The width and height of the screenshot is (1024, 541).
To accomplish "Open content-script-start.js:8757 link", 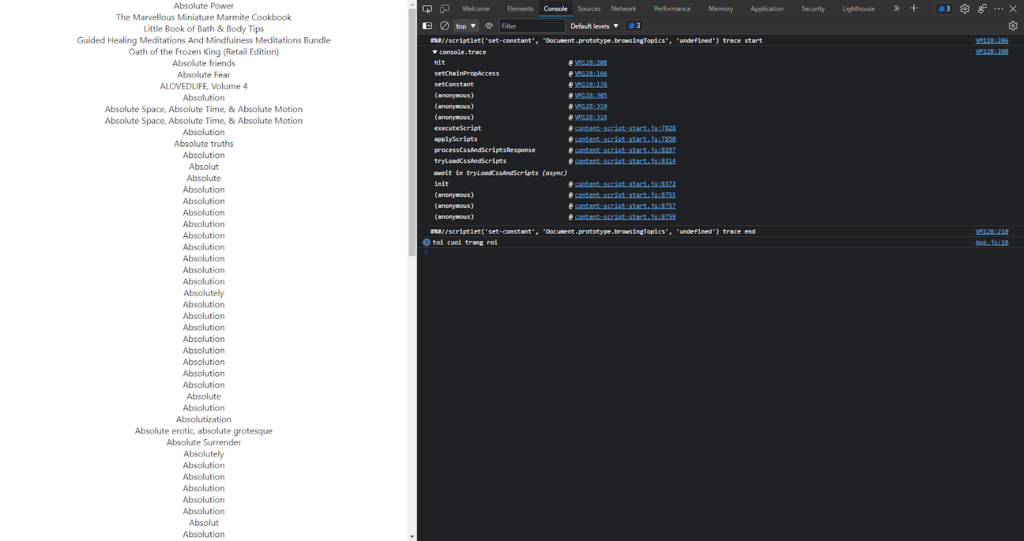I will point(625,206).
